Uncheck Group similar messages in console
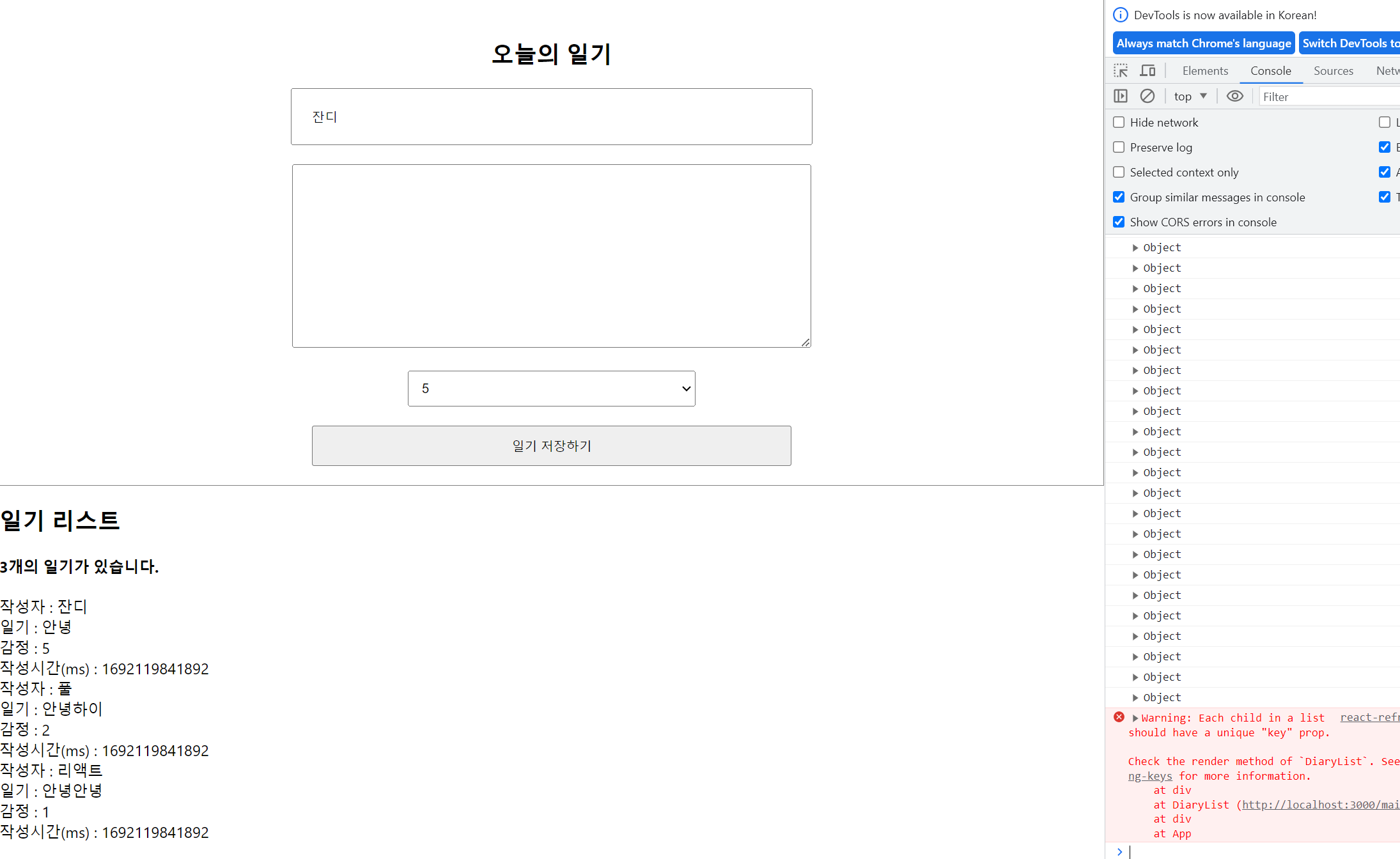The image size is (1400, 859). click(1119, 197)
